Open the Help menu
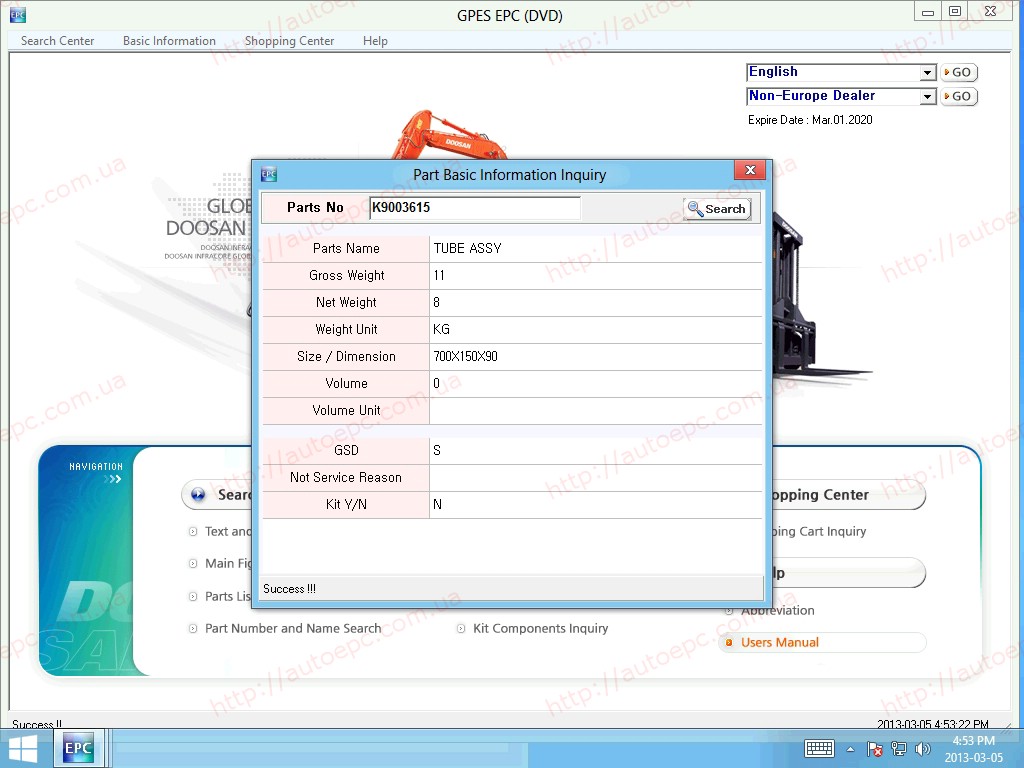This screenshot has width=1024, height=768. tap(375, 40)
